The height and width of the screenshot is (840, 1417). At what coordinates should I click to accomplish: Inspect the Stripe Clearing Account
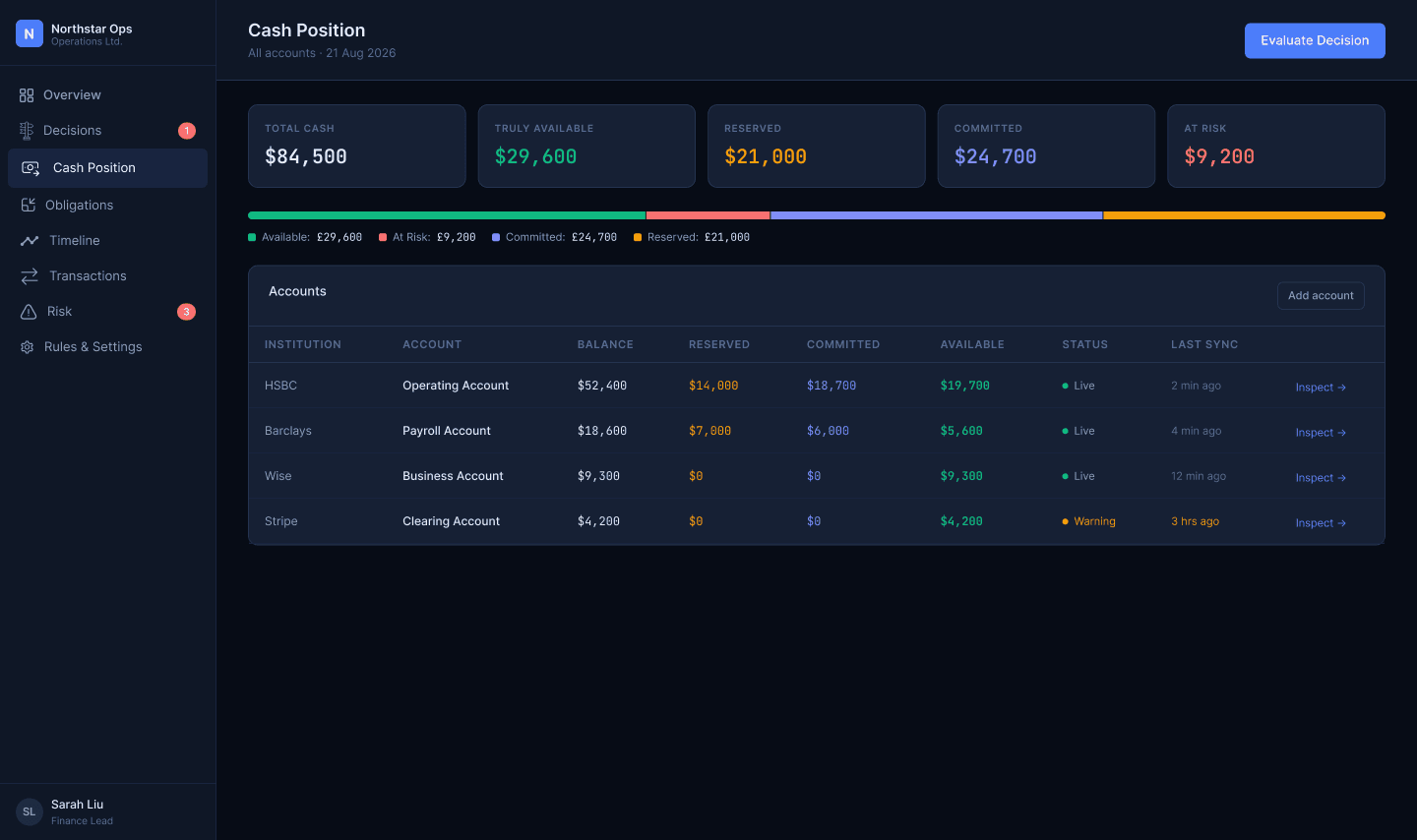tap(1321, 523)
